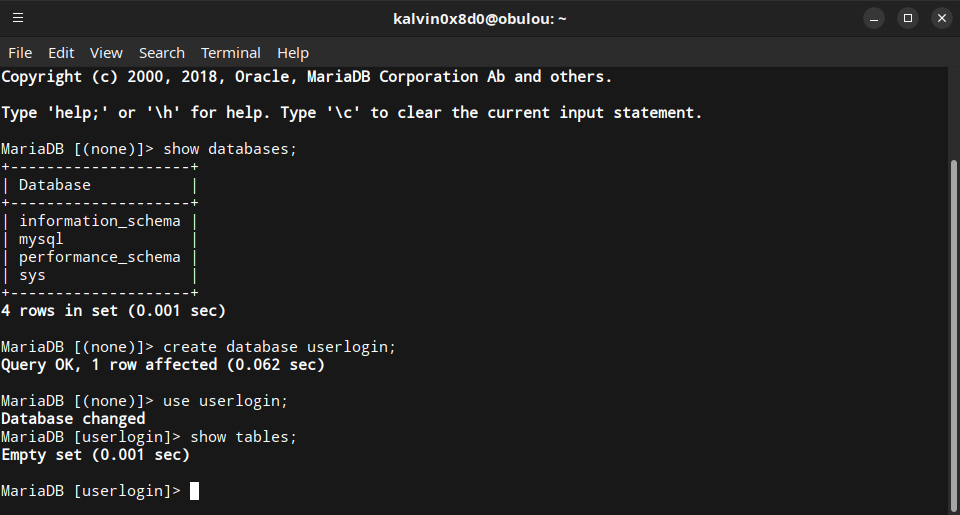Open the hamburger window menu icon
Screen dimensions: 960x515
pos(18,18)
